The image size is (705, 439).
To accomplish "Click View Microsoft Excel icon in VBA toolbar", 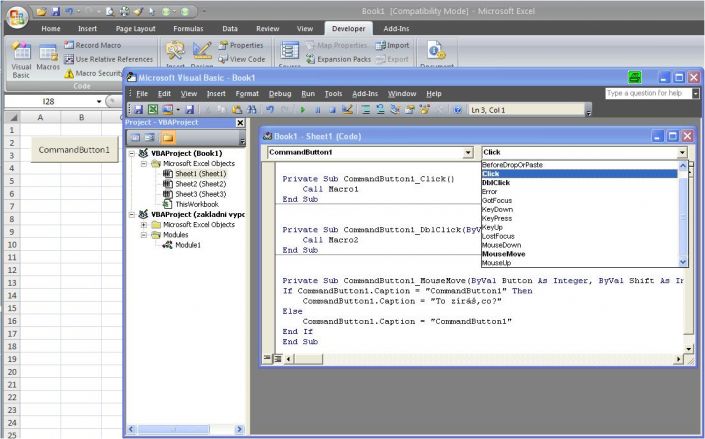I will pos(153,110).
